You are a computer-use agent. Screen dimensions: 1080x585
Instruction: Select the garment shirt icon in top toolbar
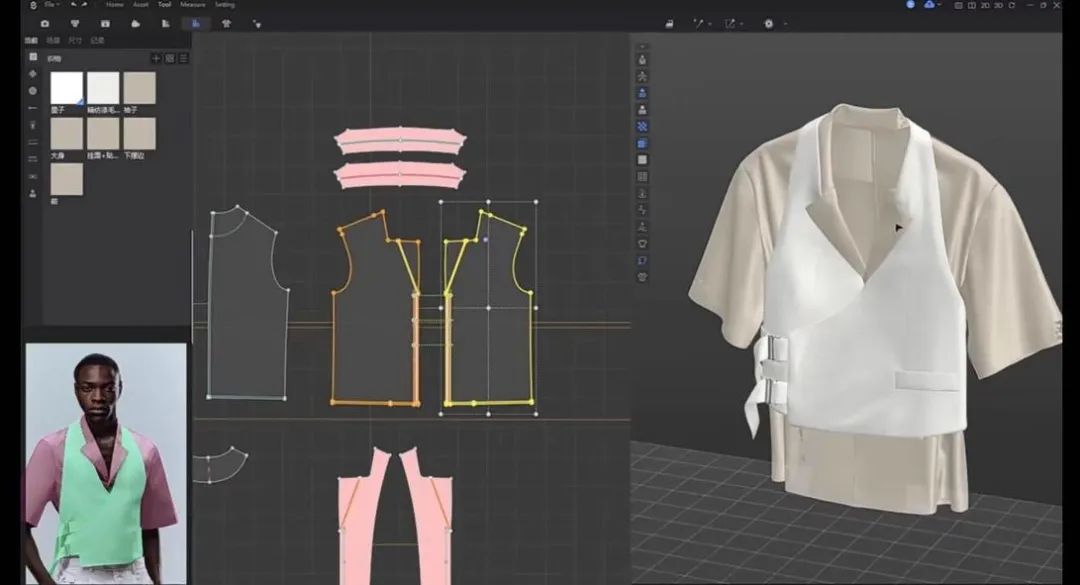(x=226, y=23)
